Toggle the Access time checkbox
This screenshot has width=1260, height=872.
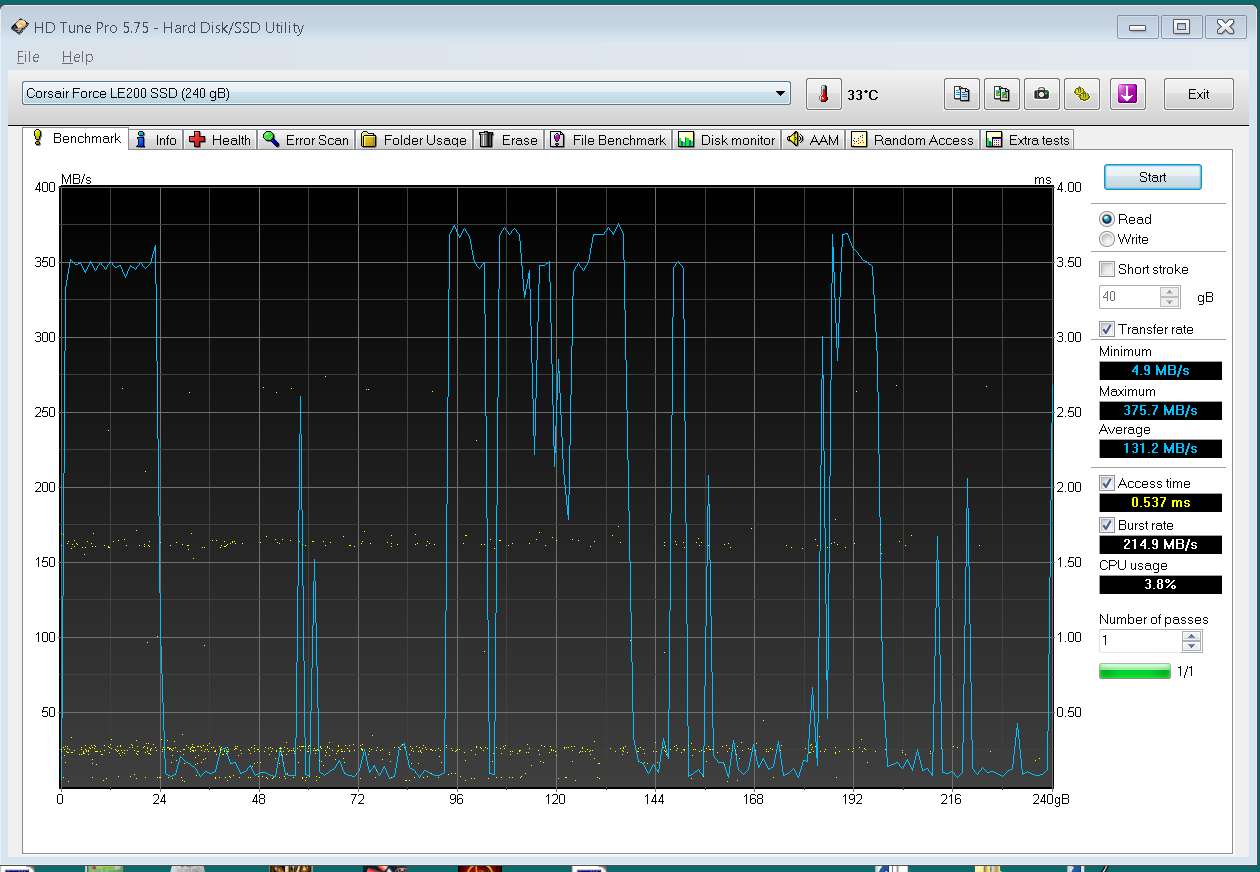click(1107, 483)
